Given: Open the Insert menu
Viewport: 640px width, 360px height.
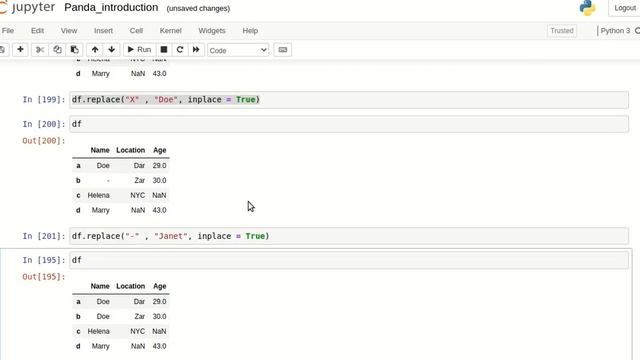Looking at the screenshot, I should point(103,31).
